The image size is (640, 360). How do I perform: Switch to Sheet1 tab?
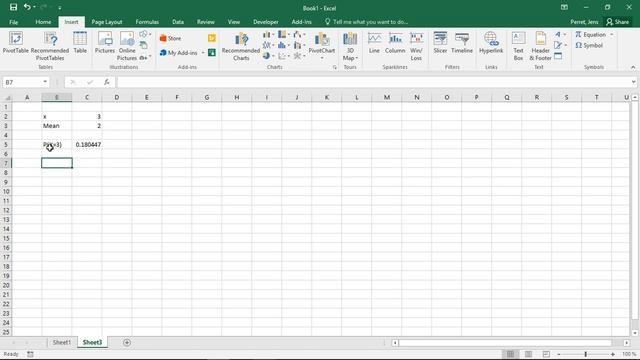point(62,342)
